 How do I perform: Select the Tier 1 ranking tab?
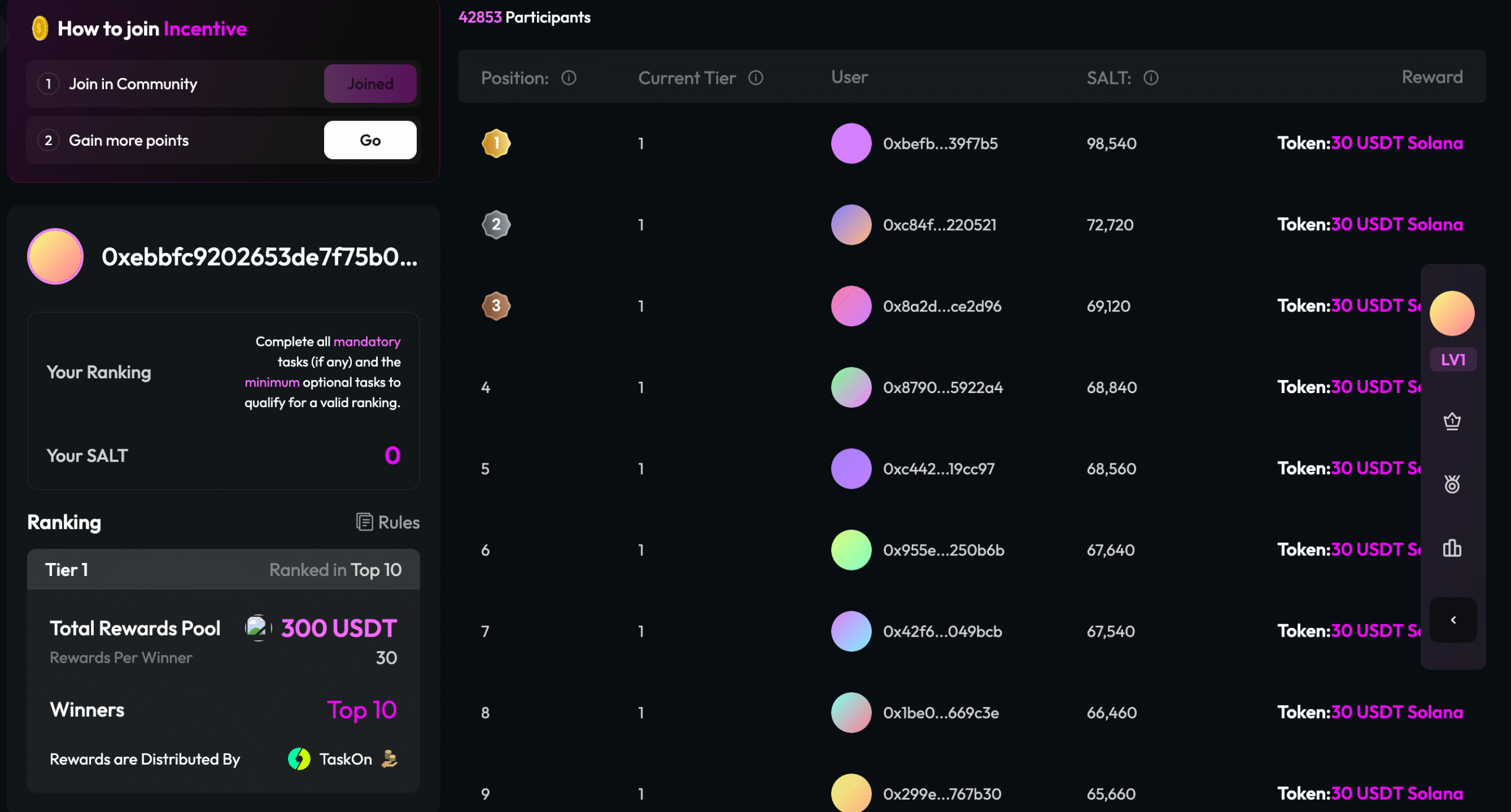(67, 569)
